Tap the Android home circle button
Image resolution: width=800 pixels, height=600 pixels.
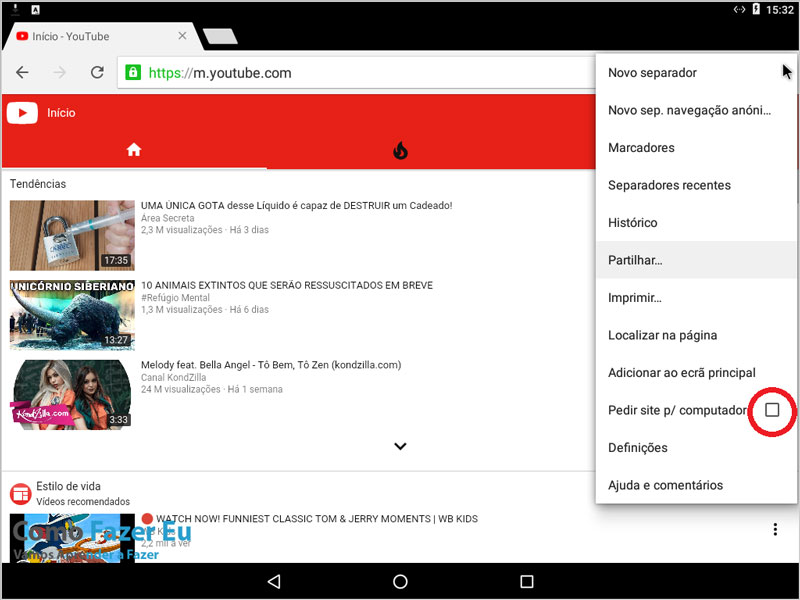(400, 581)
